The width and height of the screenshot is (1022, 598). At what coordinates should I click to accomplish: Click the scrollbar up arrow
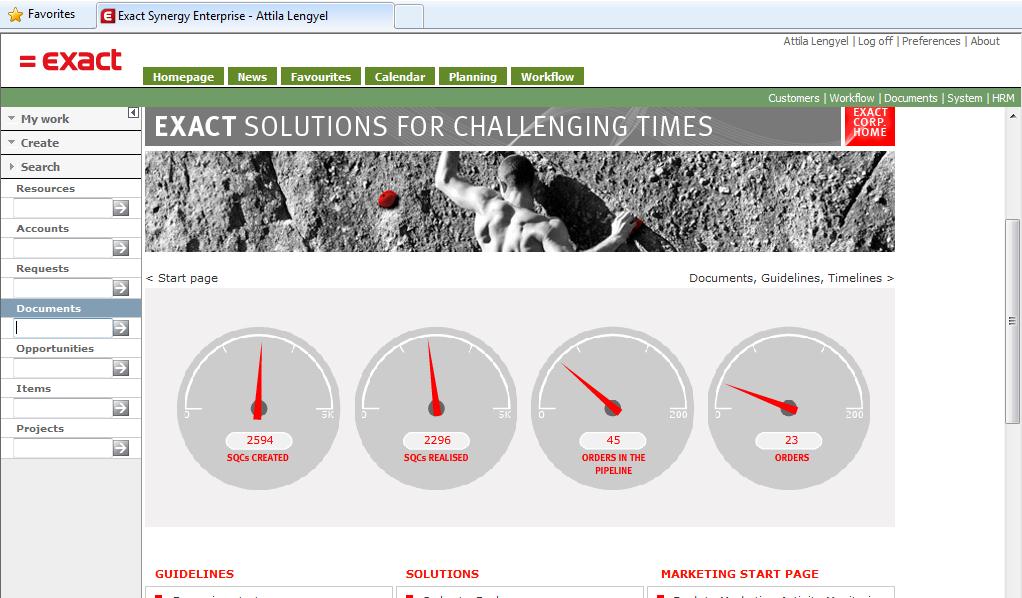1013,116
